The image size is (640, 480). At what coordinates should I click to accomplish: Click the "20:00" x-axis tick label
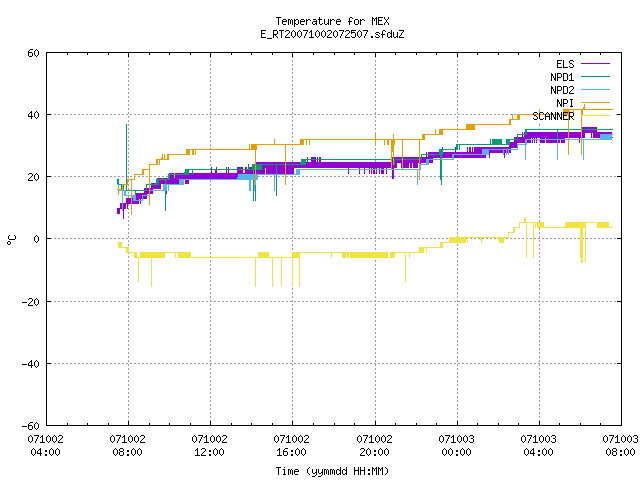point(374,452)
